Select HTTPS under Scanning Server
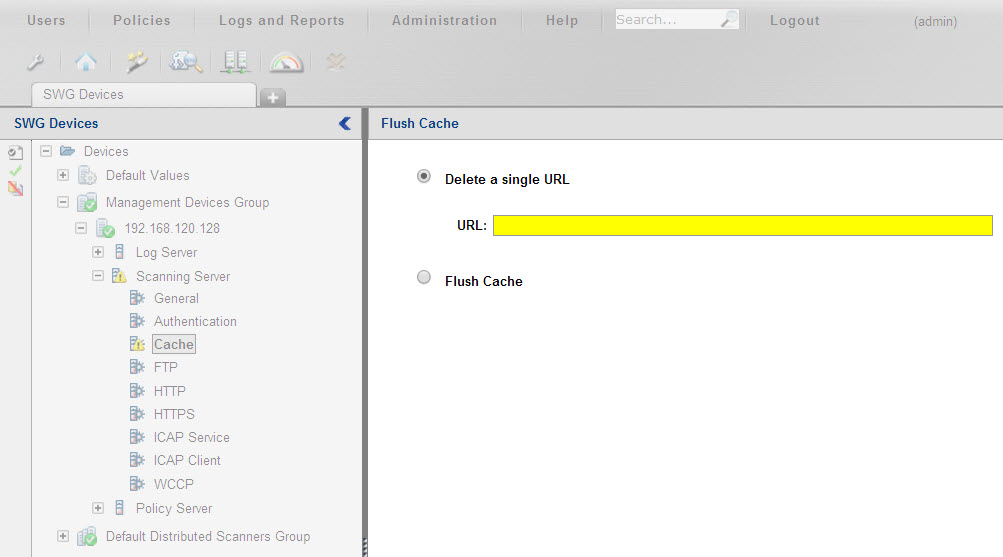 174,414
